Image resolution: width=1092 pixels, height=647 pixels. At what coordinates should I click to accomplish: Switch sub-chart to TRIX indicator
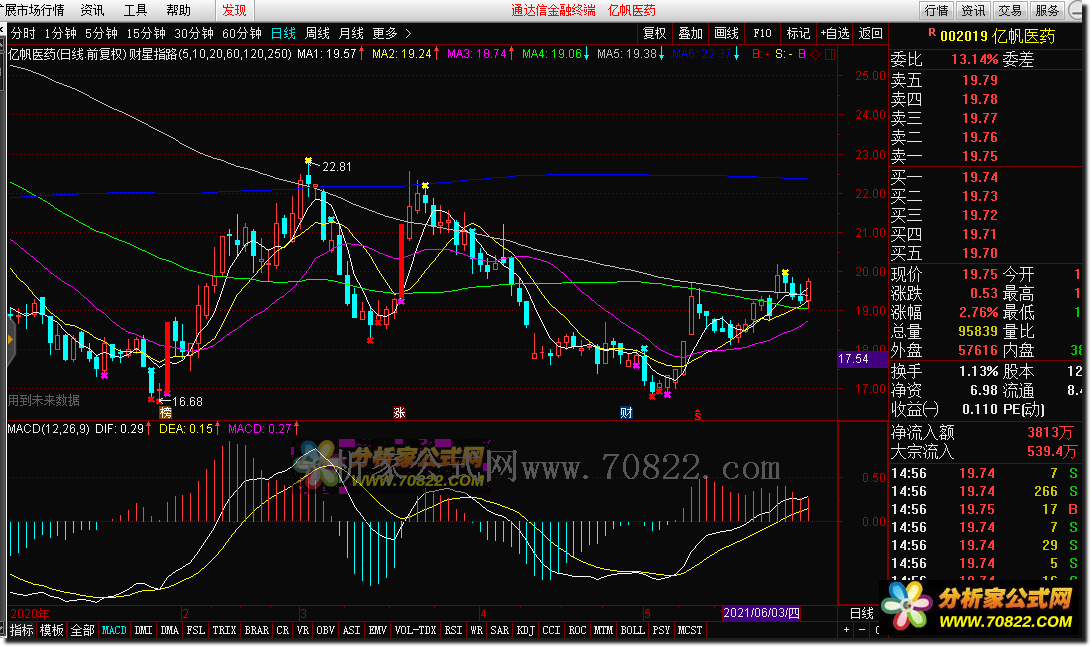[x=224, y=630]
